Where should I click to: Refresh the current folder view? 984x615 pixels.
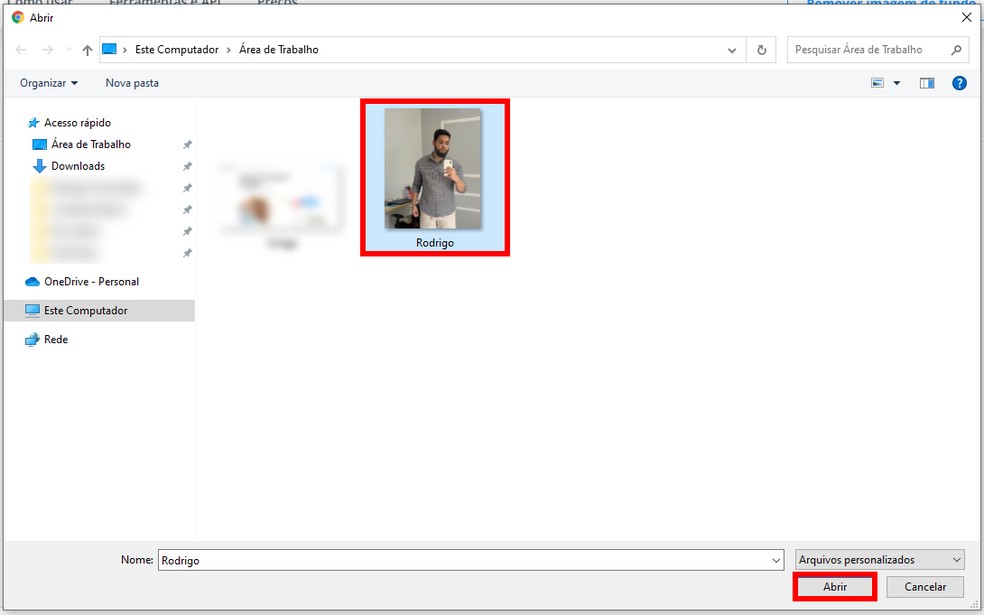point(761,49)
